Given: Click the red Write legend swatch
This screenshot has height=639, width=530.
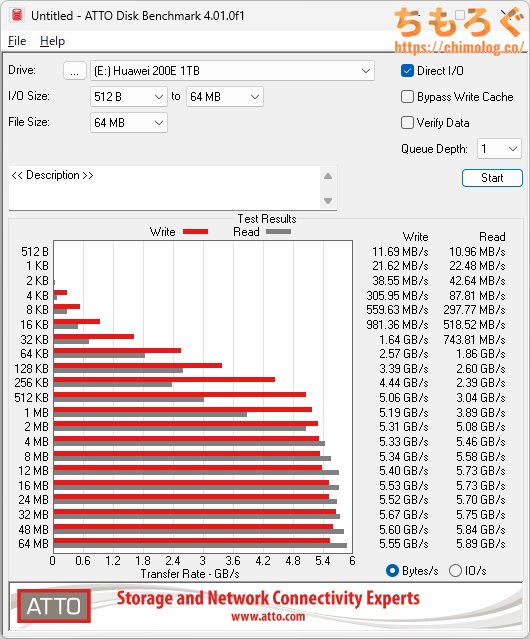Looking at the screenshot, I should click(x=196, y=231).
